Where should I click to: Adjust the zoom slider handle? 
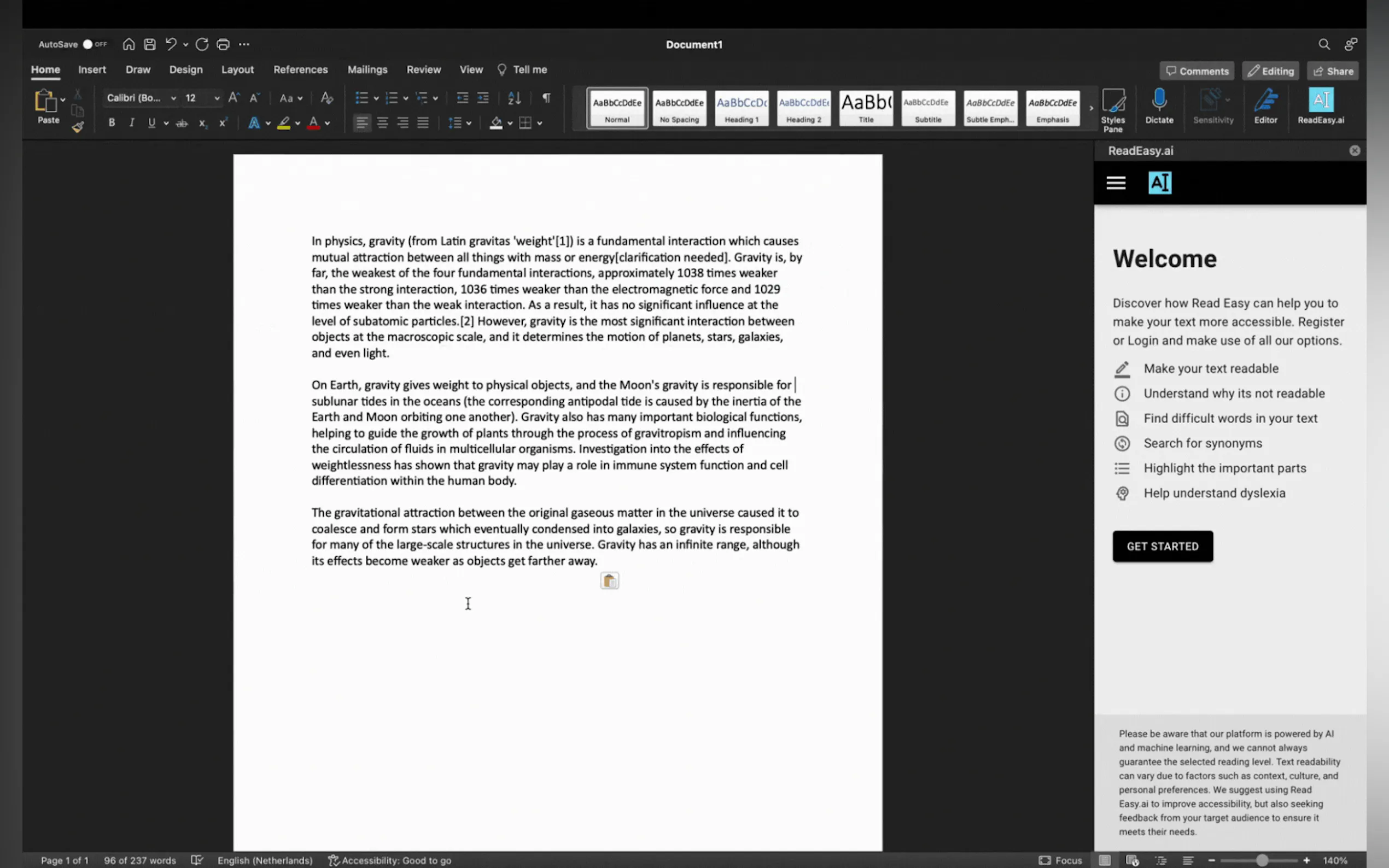pyautogui.click(x=1262, y=860)
